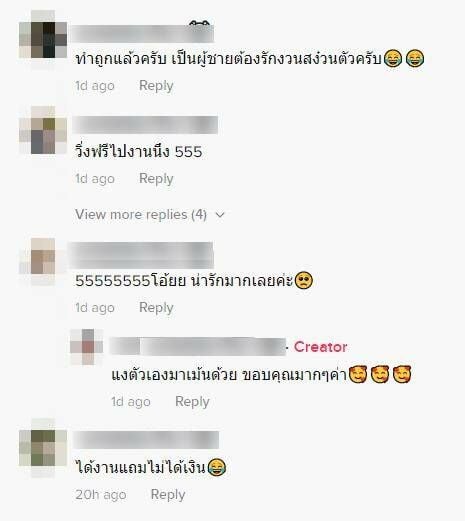Screen dimensions: 465x521
Task: Click the first commenter's blurred username
Action: 142,33
